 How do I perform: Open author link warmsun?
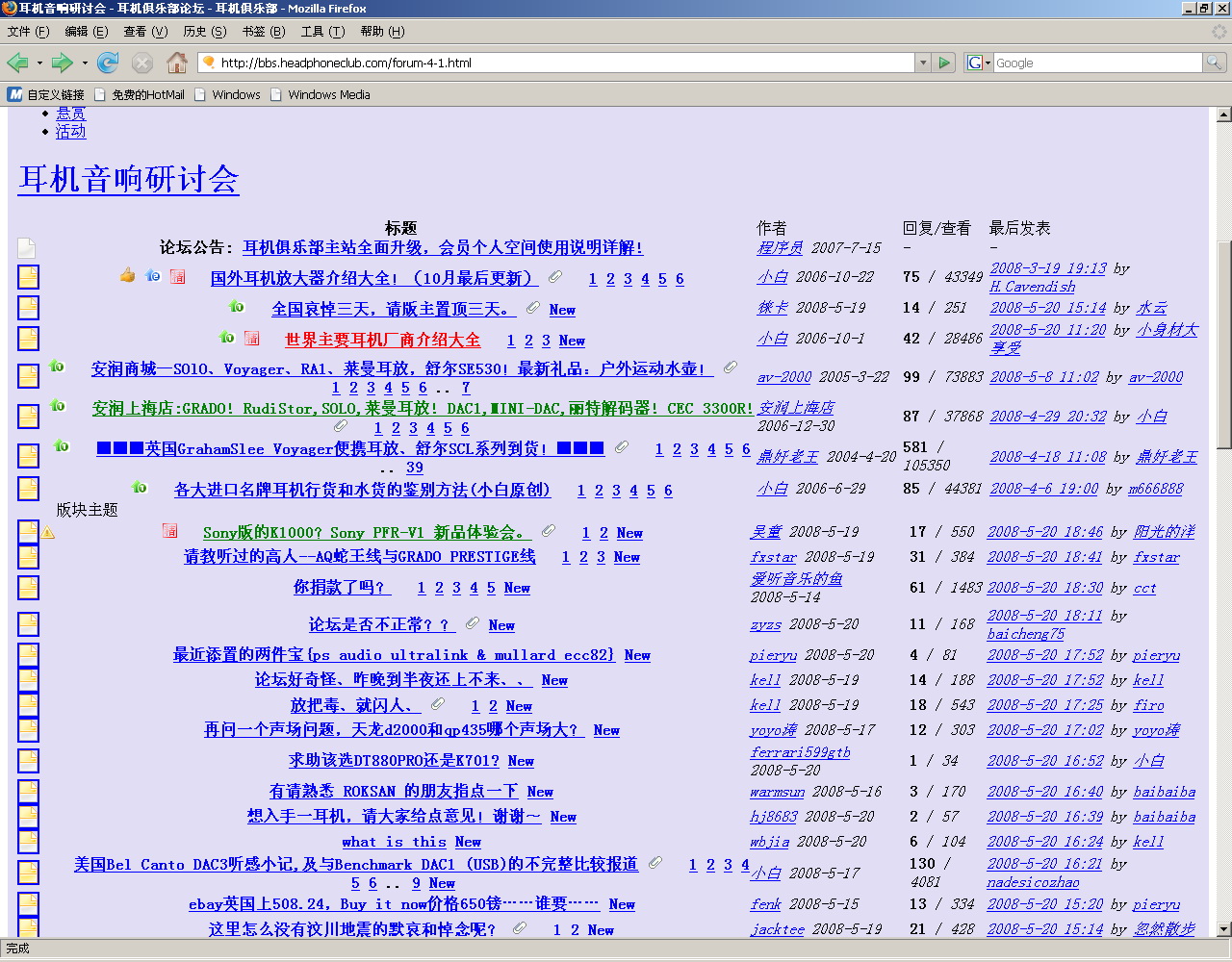point(777,792)
